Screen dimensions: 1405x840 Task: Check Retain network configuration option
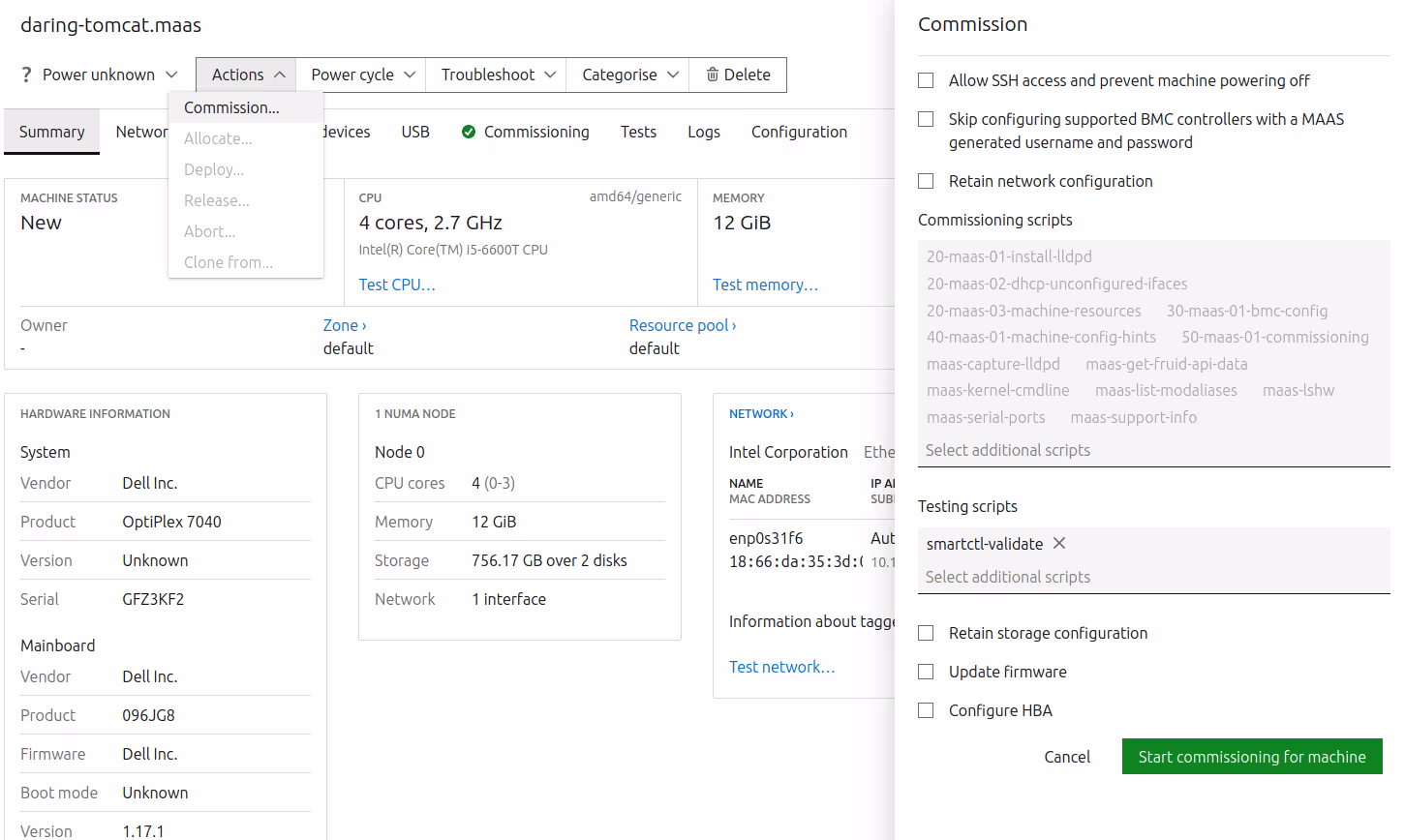[x=926, y=181]
